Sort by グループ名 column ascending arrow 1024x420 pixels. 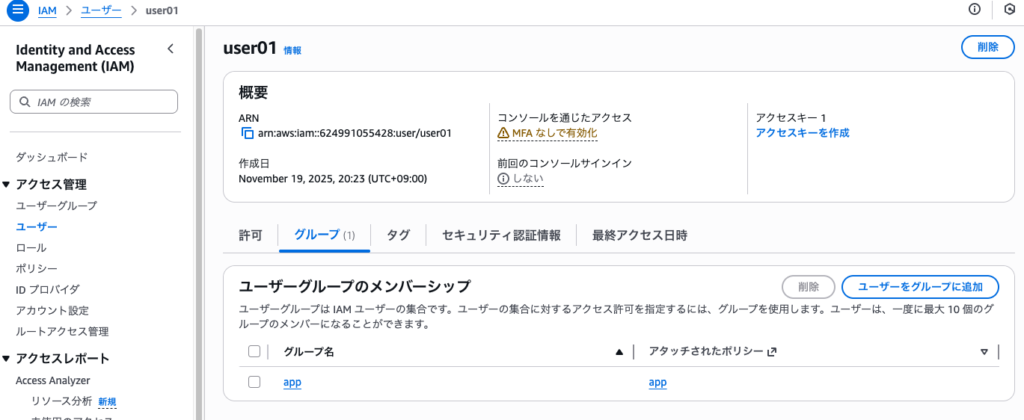(619, 351)
